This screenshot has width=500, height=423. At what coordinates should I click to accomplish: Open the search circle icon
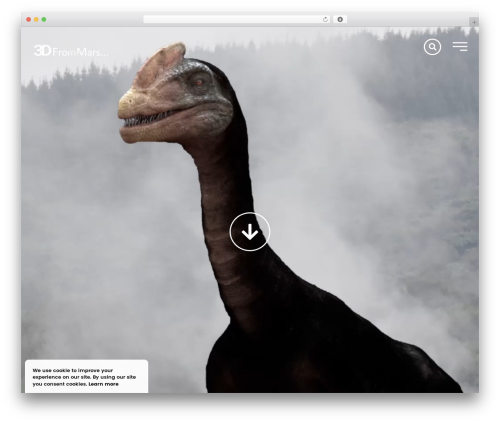tap(432, 47)
